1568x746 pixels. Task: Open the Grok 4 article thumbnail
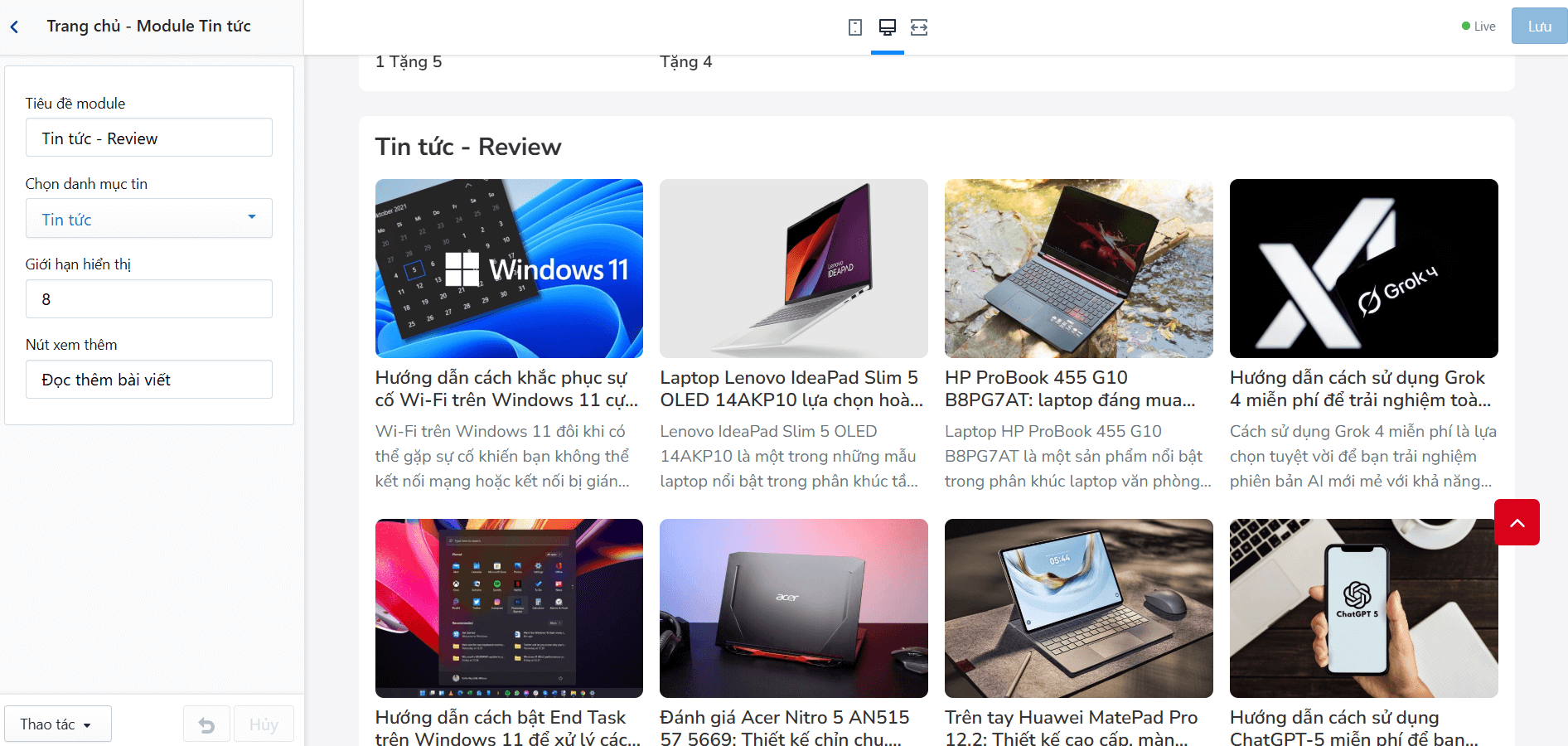click(x=1364, y=269)
